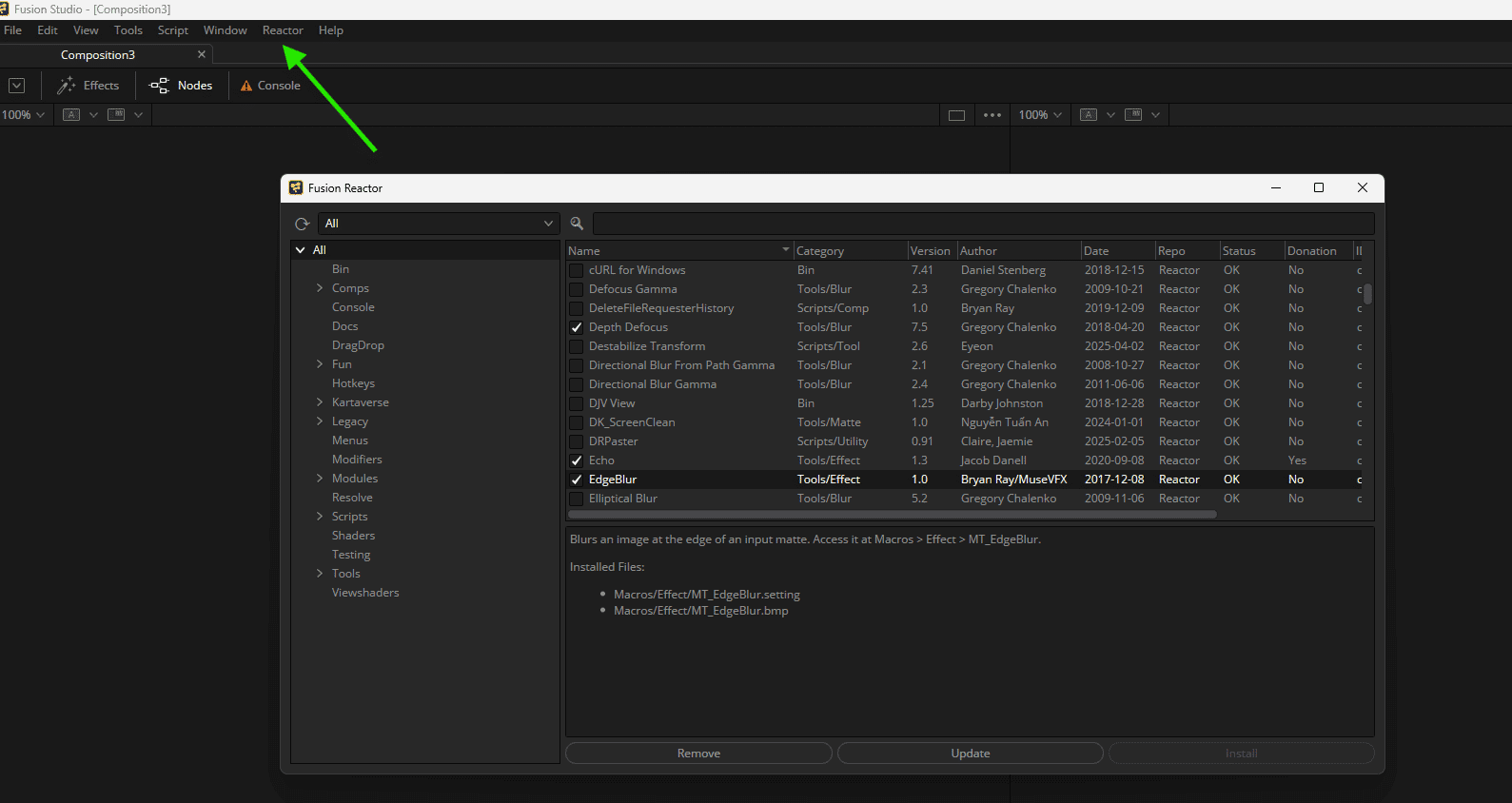Select the Shaders category
This screenshot has width=1512, height=803.
pos(353,536)
